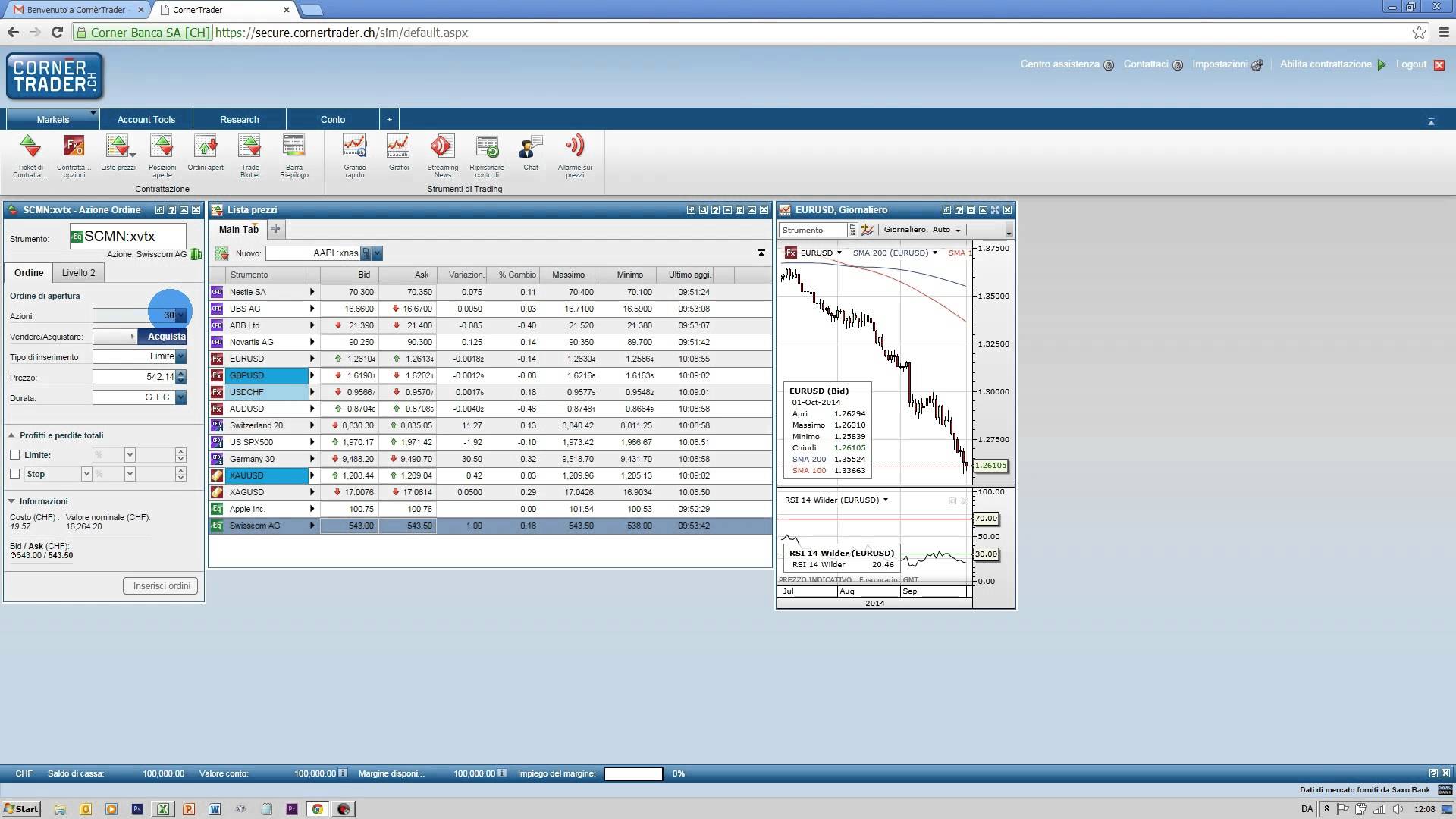Open Account Tools menu tab
The width and height of the screenshot is (1456, 819).
(x=146, y=119)
